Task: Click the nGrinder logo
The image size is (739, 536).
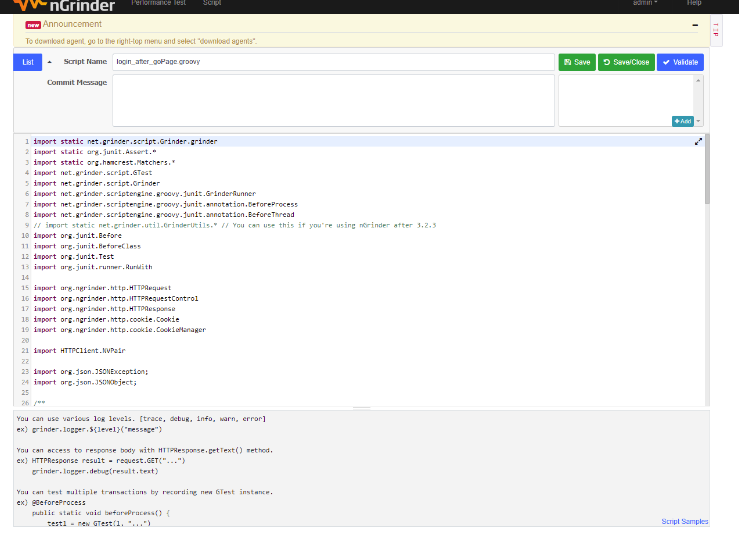Action: (65, 5)
